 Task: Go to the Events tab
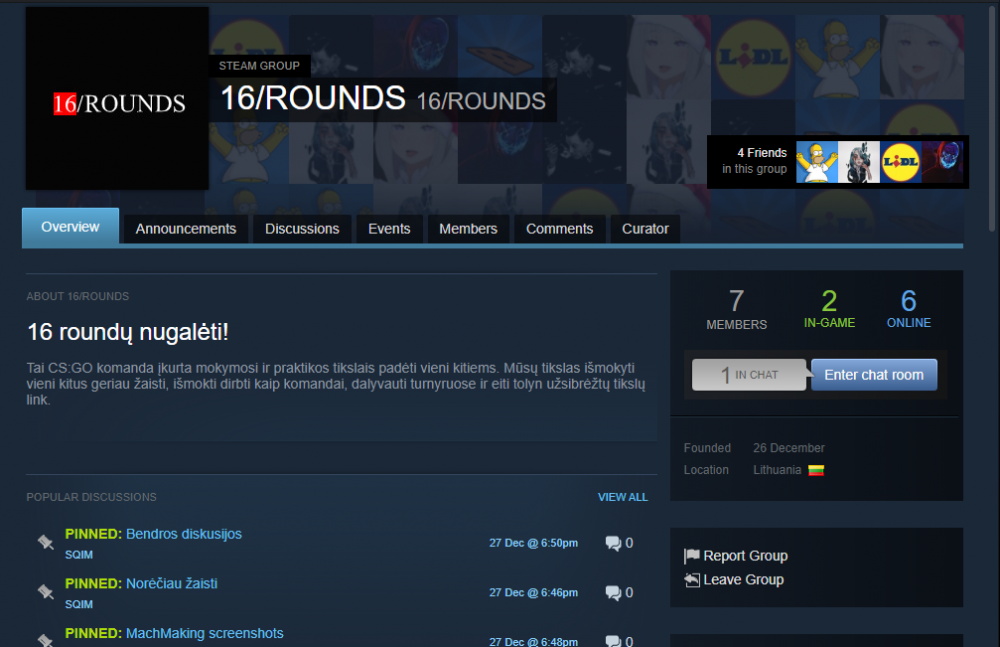[x=389, y=229]
